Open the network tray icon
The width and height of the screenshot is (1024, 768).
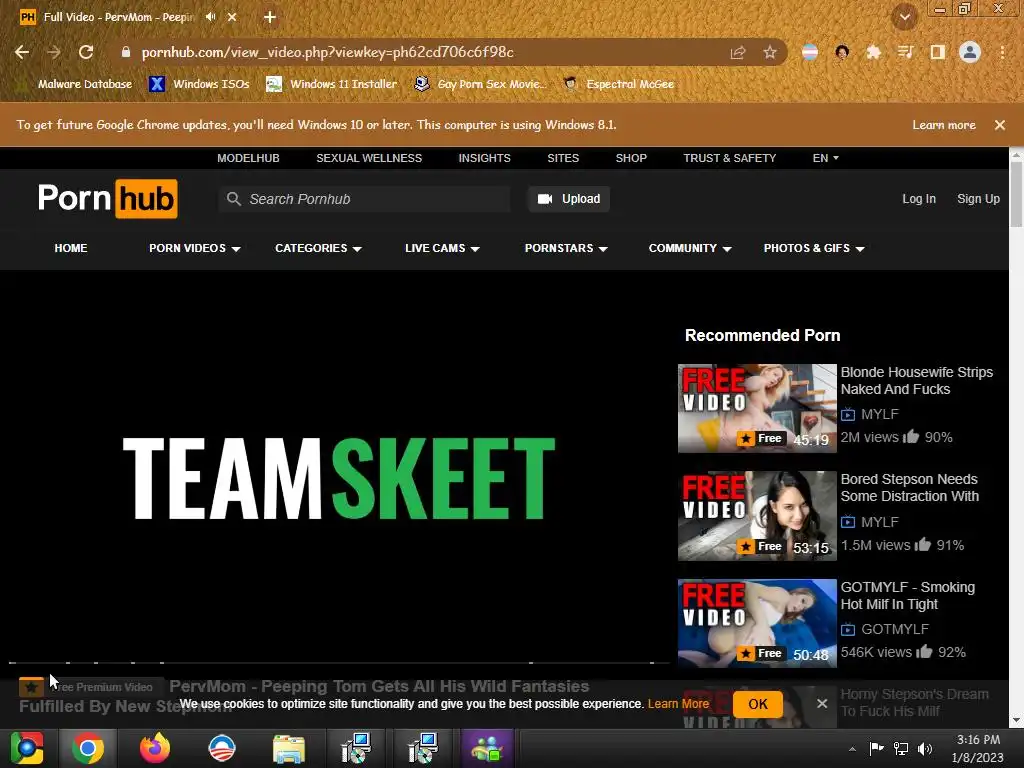point(901,748)
